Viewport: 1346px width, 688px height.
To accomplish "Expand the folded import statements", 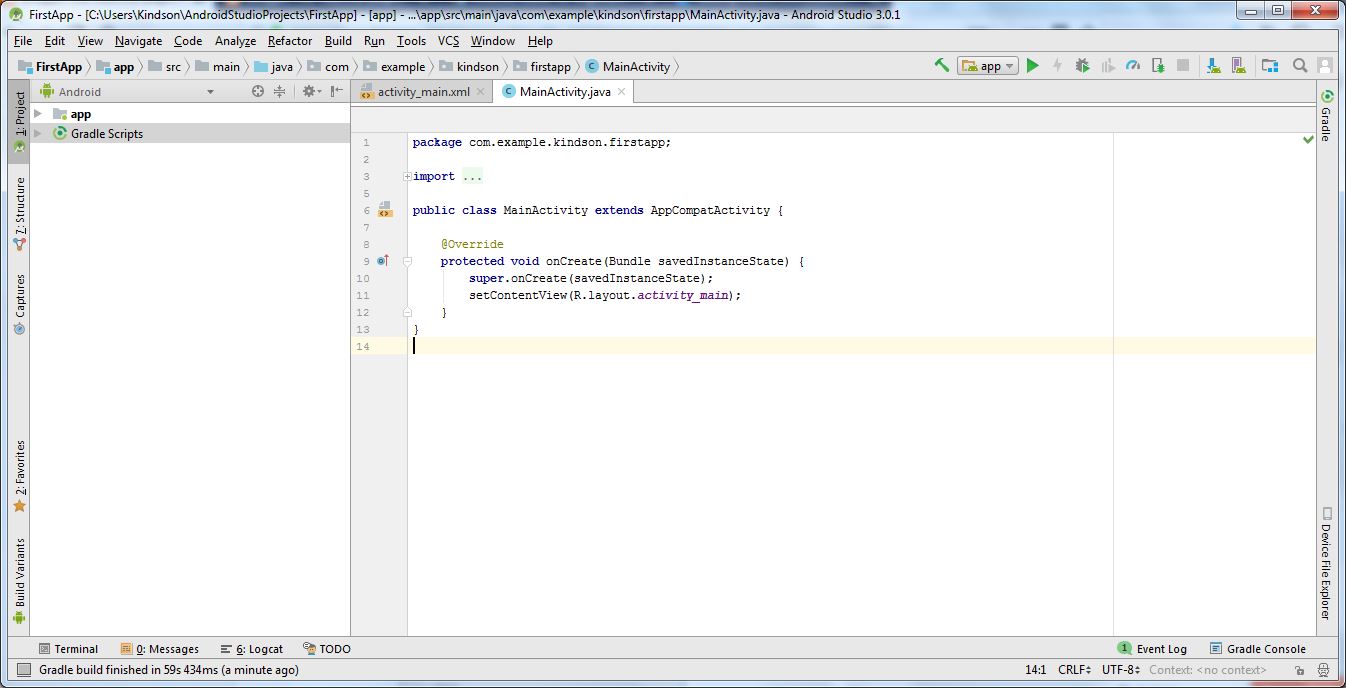I will 406,176.
